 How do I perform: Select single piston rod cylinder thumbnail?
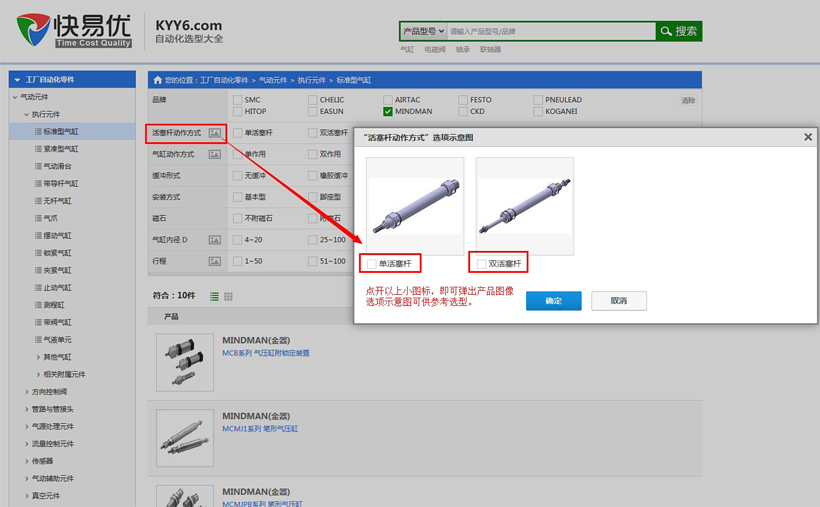pyautogui.click(x=415, y=206)
